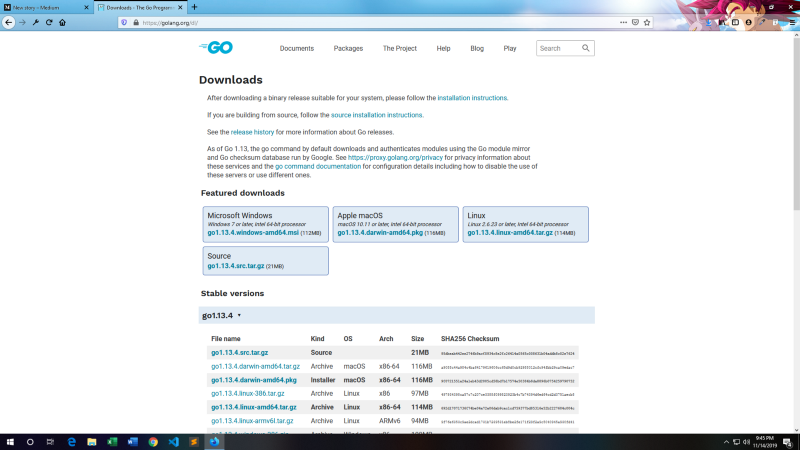
Task: Switch to the Medium New story tab
Action: click(45, 7)
